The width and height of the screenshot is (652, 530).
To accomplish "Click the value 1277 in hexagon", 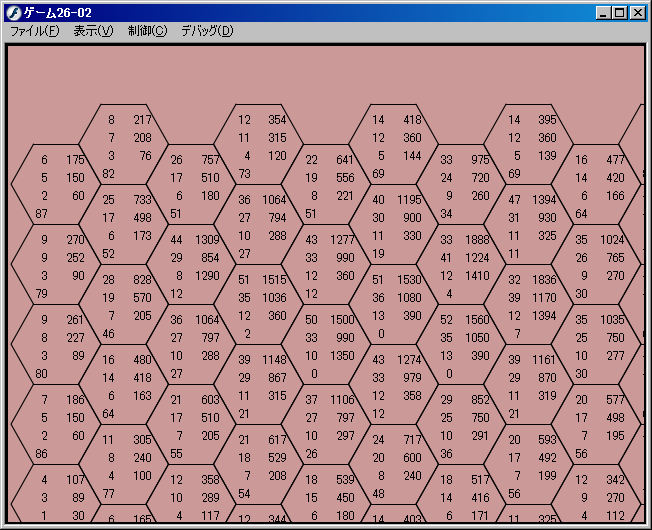I will pos(342,240).
